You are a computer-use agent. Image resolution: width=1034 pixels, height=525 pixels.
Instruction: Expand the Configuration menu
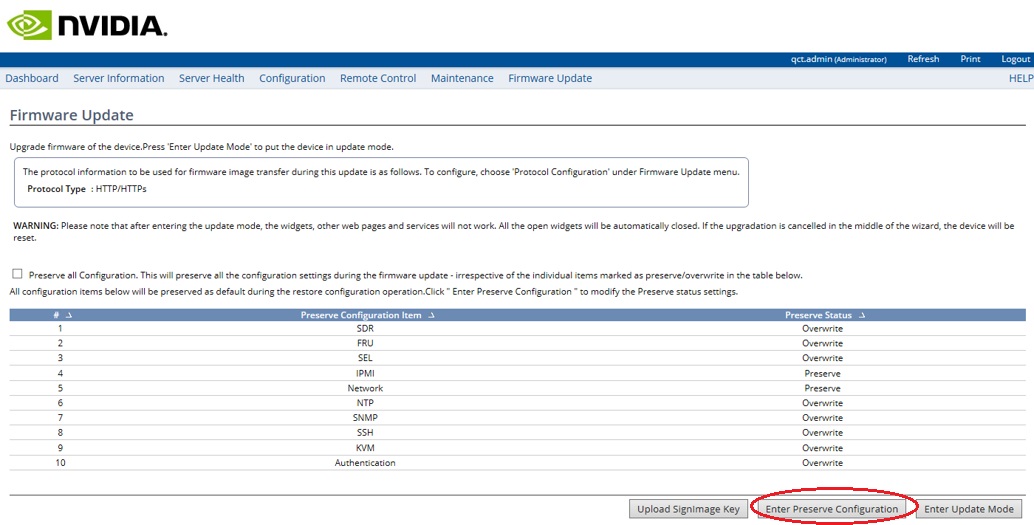[292, 78]
